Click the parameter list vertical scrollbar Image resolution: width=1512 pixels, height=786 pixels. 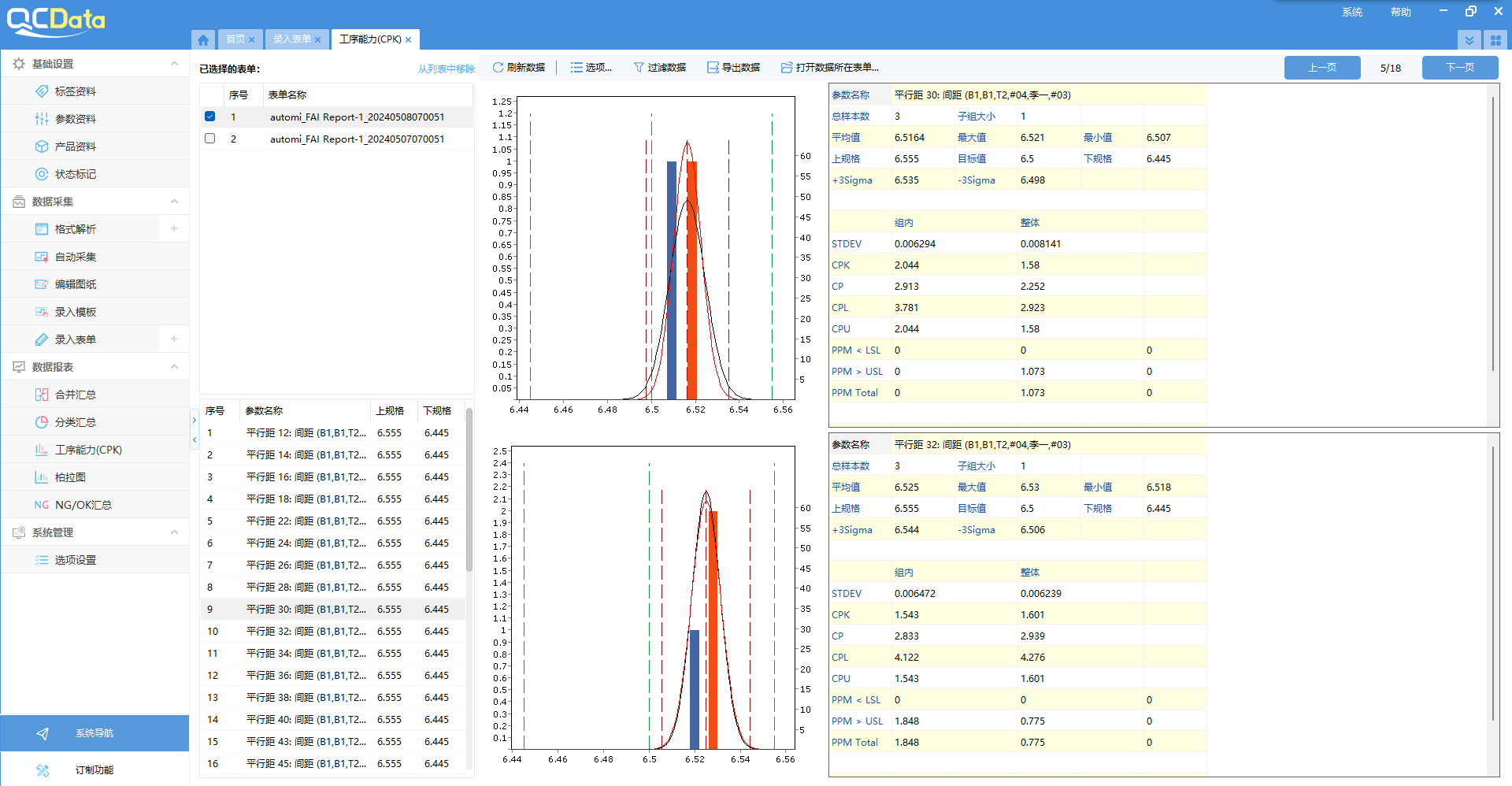(x=469, y=488)
